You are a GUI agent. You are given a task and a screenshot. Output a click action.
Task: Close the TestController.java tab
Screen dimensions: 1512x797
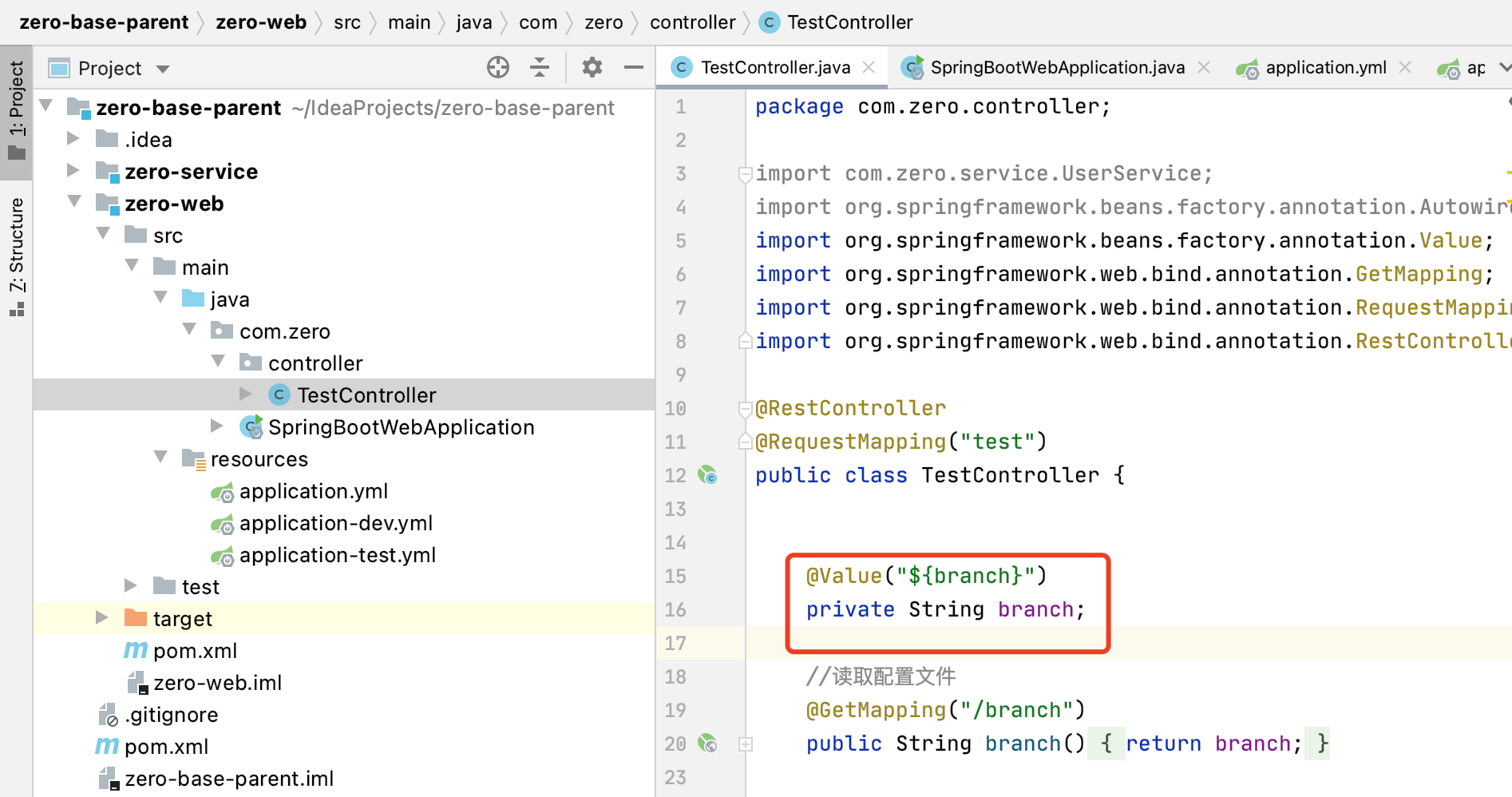869,68
